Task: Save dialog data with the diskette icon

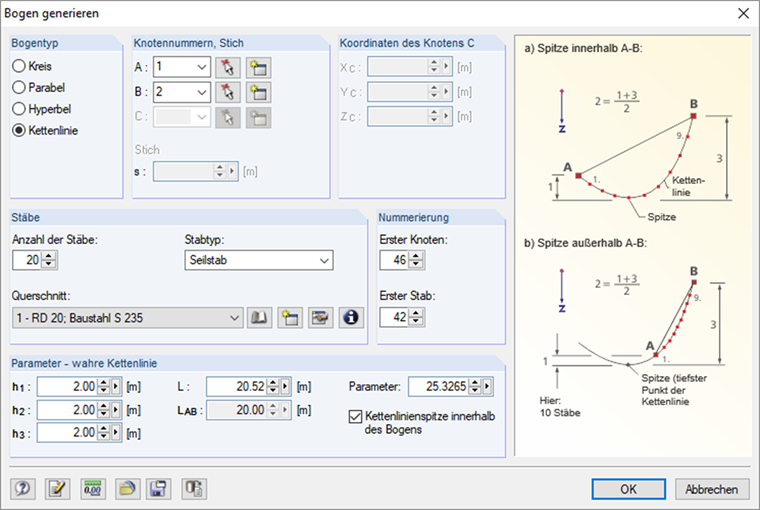Action: coord(158,489)
